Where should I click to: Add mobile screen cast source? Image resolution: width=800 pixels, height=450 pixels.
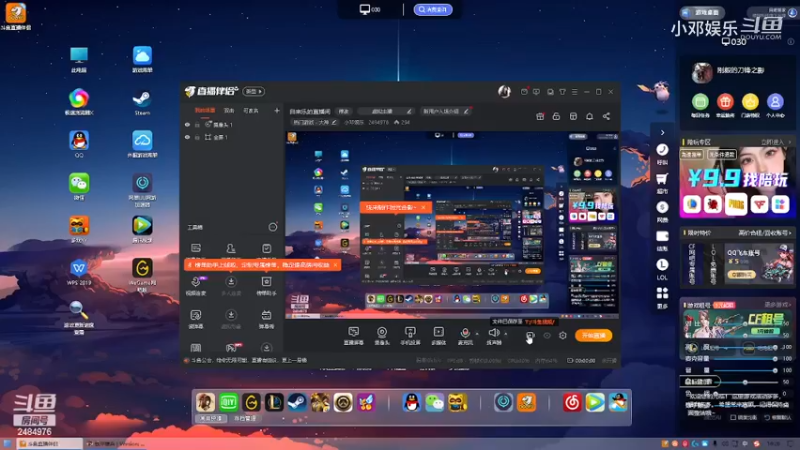pyautogui.click(x=410, y=336)
